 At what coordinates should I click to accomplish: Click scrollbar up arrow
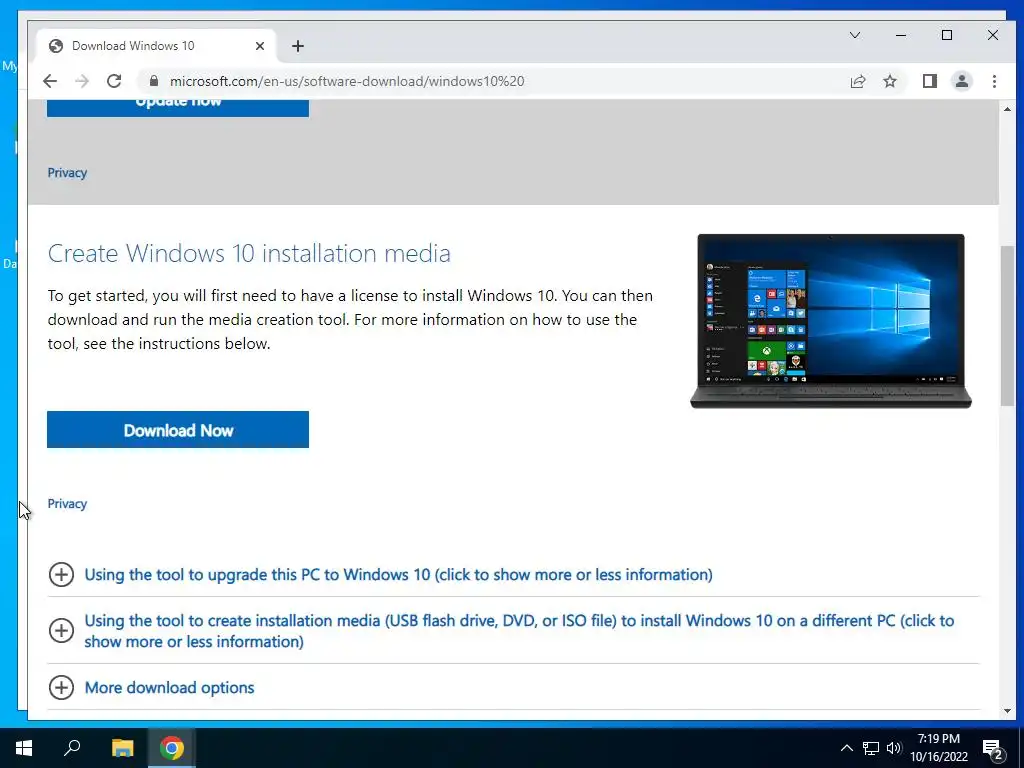click(x=1007, y=109)
